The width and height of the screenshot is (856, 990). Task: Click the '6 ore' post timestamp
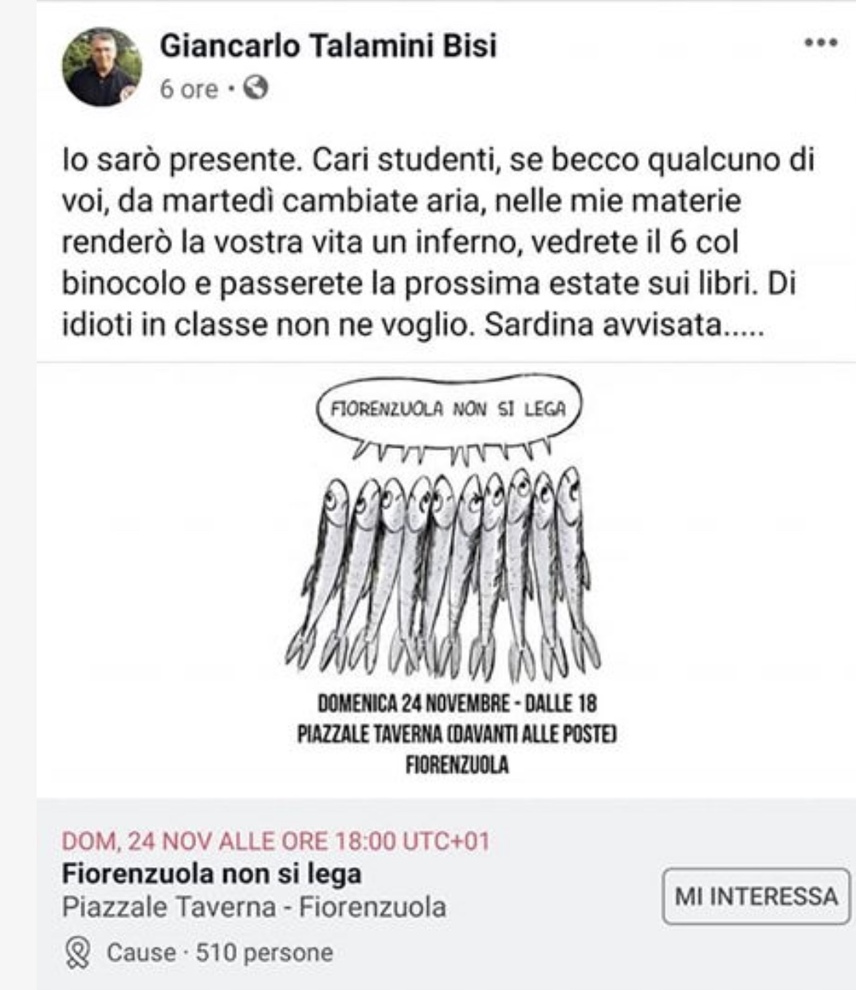189,89
